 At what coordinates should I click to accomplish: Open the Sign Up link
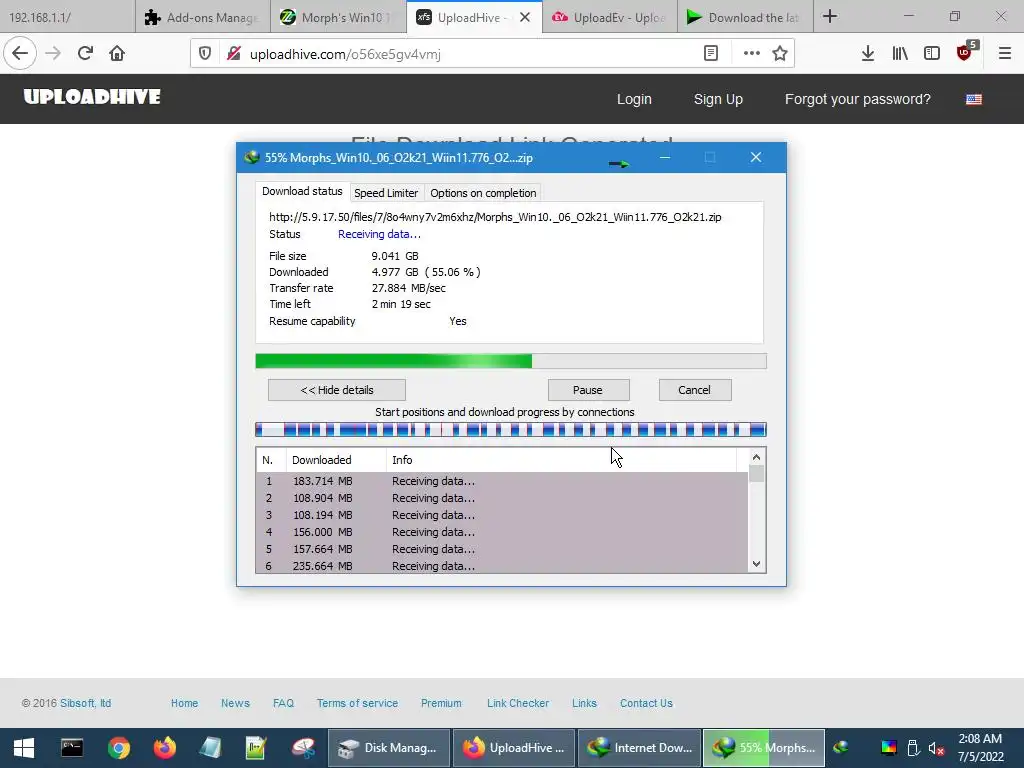(x=718, y=99)
